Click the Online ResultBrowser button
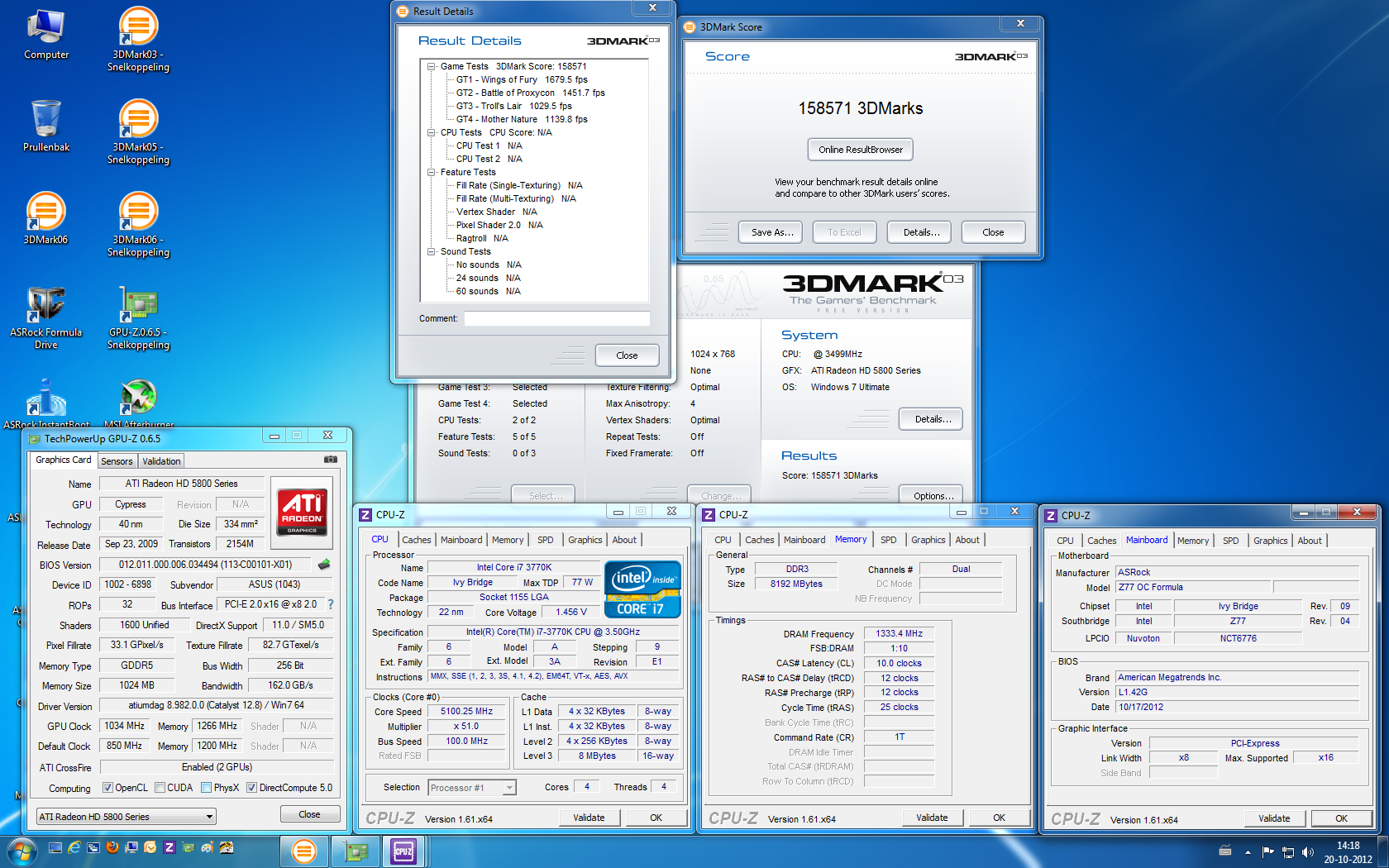The image size is (1389, 868). (861, 150)
